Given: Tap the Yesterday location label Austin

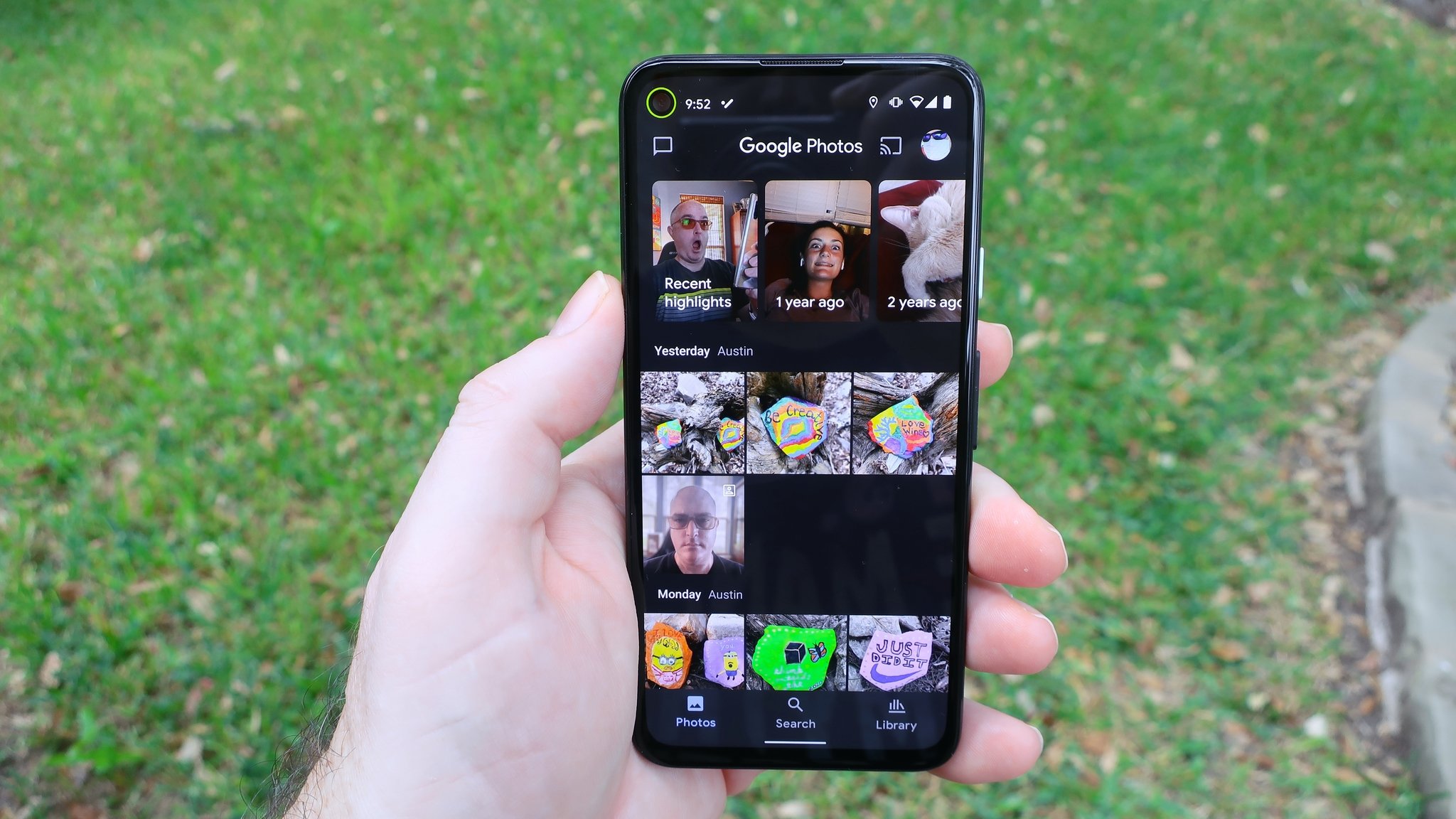Looking at the screenshot, I should point(735,351).
